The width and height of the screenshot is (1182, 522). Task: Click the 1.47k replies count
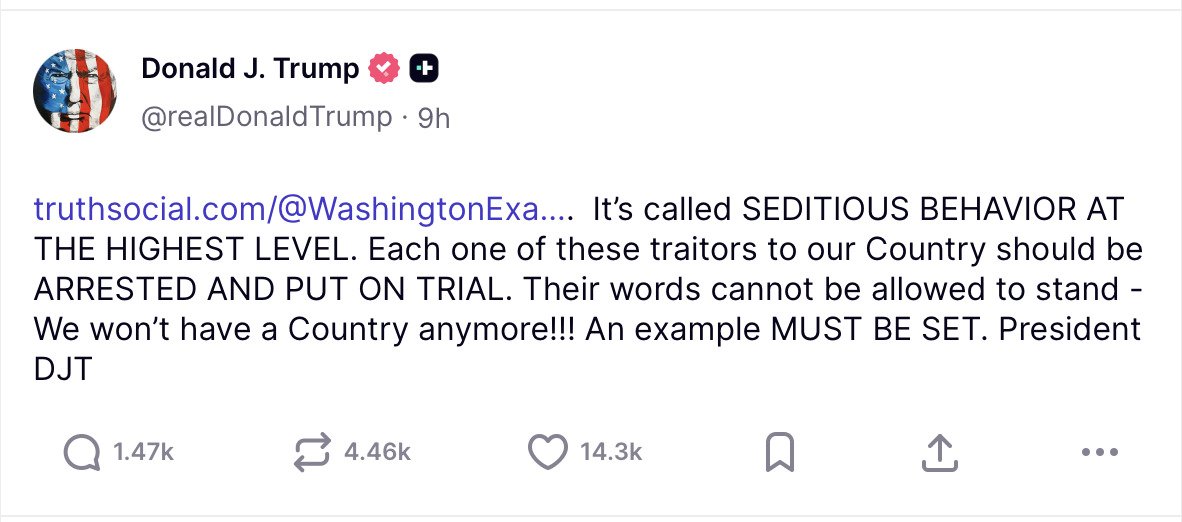click(144, 453)
